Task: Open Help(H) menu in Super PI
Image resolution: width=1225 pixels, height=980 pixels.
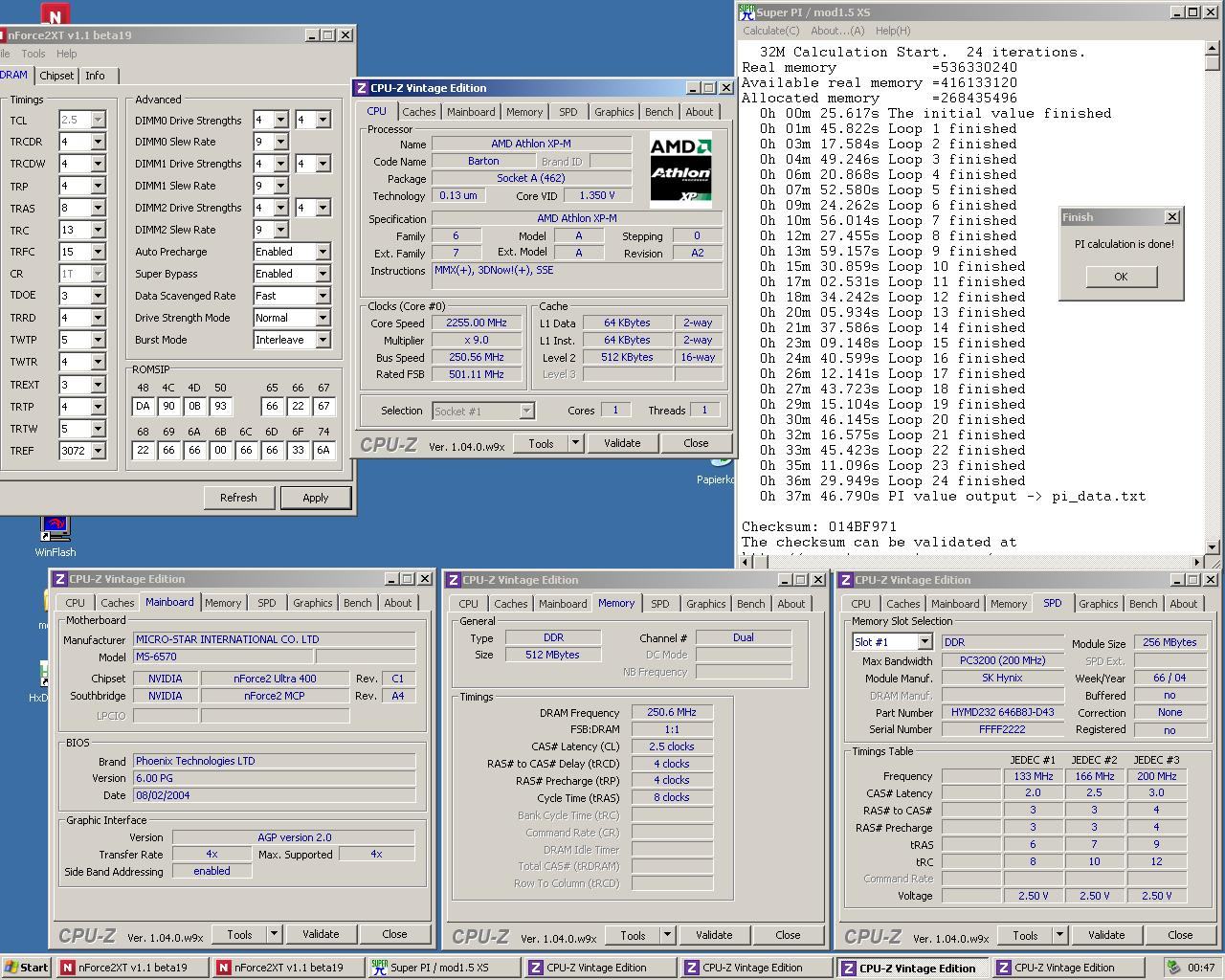Action: (x=893, y=31)
